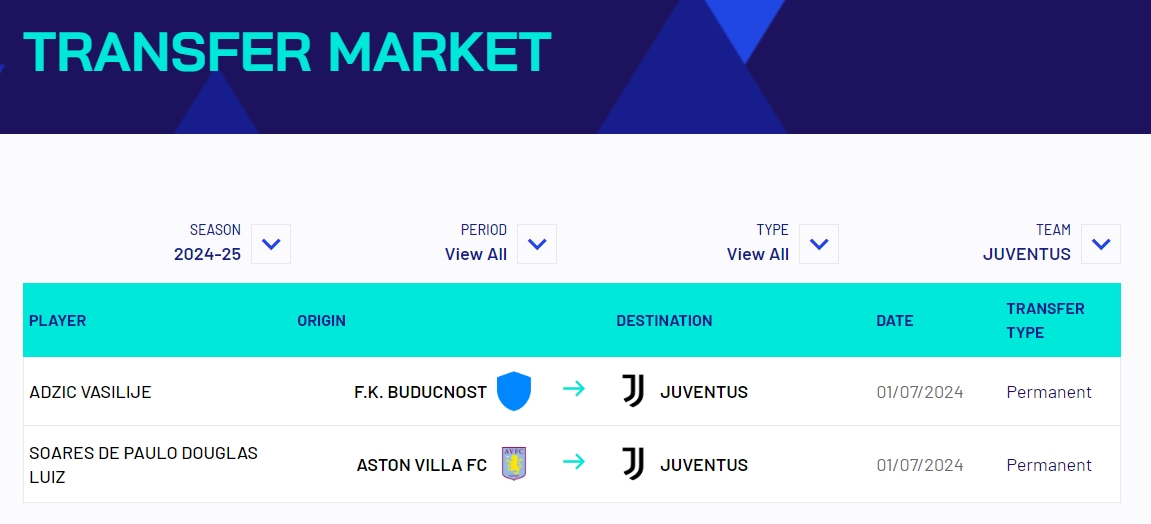This screenshot has height=524, width=1151.
Task: Click the Origin column header
Action: (321, 321)
